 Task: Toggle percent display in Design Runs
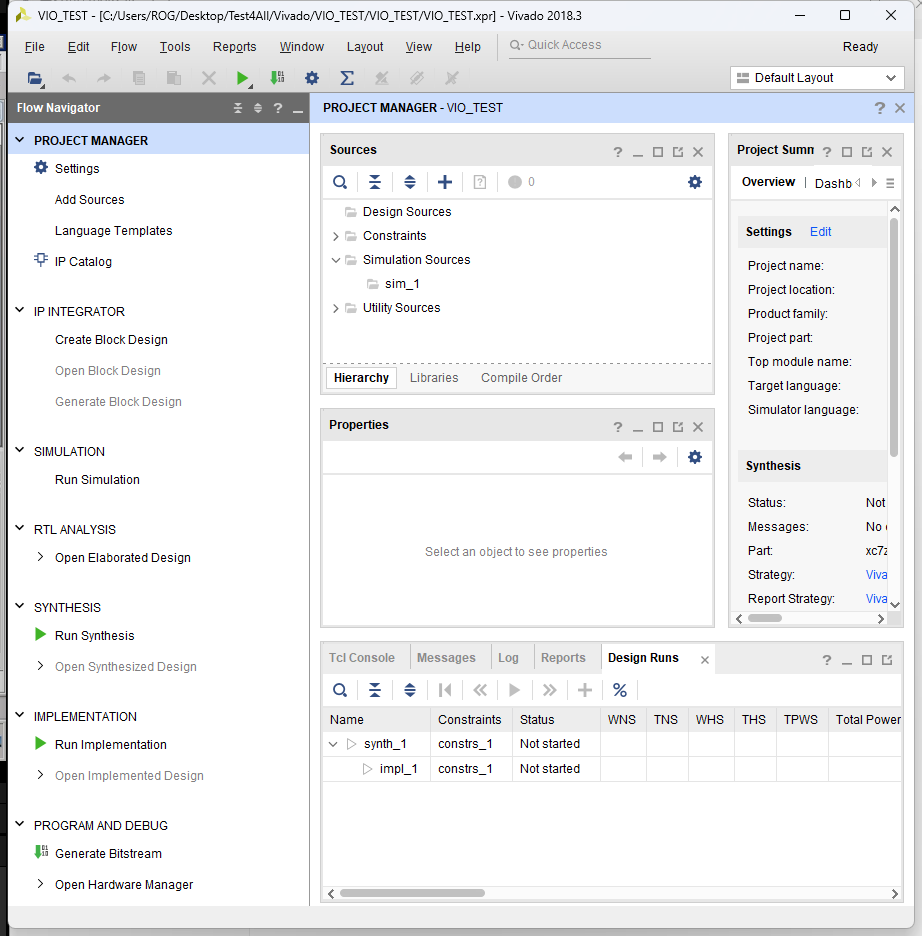[619, 690]
